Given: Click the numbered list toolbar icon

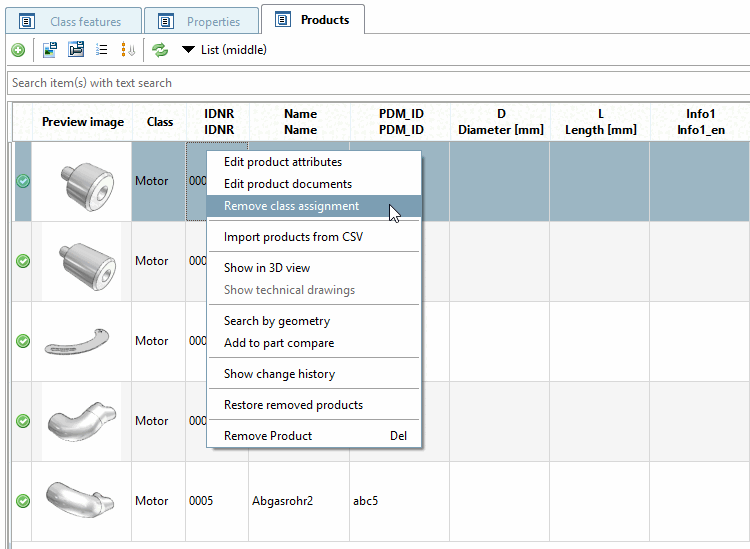Looking at the screenshot, I should coord(102,50).
